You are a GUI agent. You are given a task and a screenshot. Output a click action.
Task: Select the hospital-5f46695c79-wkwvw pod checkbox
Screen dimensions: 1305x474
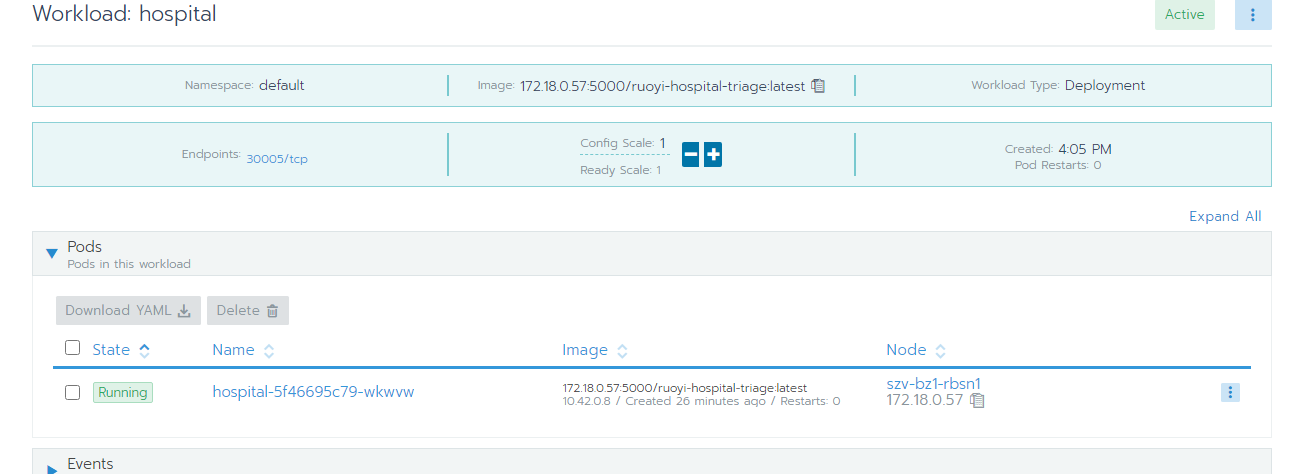coord(72,393)
